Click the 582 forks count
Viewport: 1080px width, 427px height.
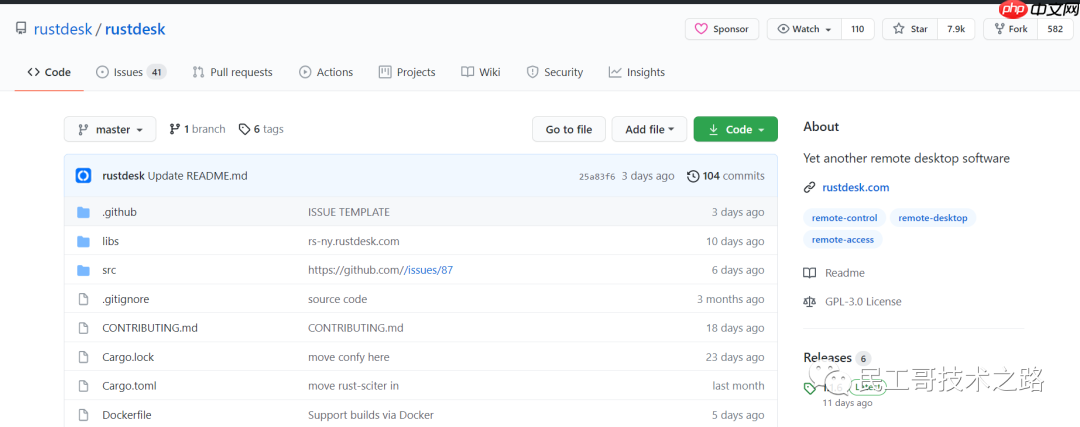pos(1055,29)
